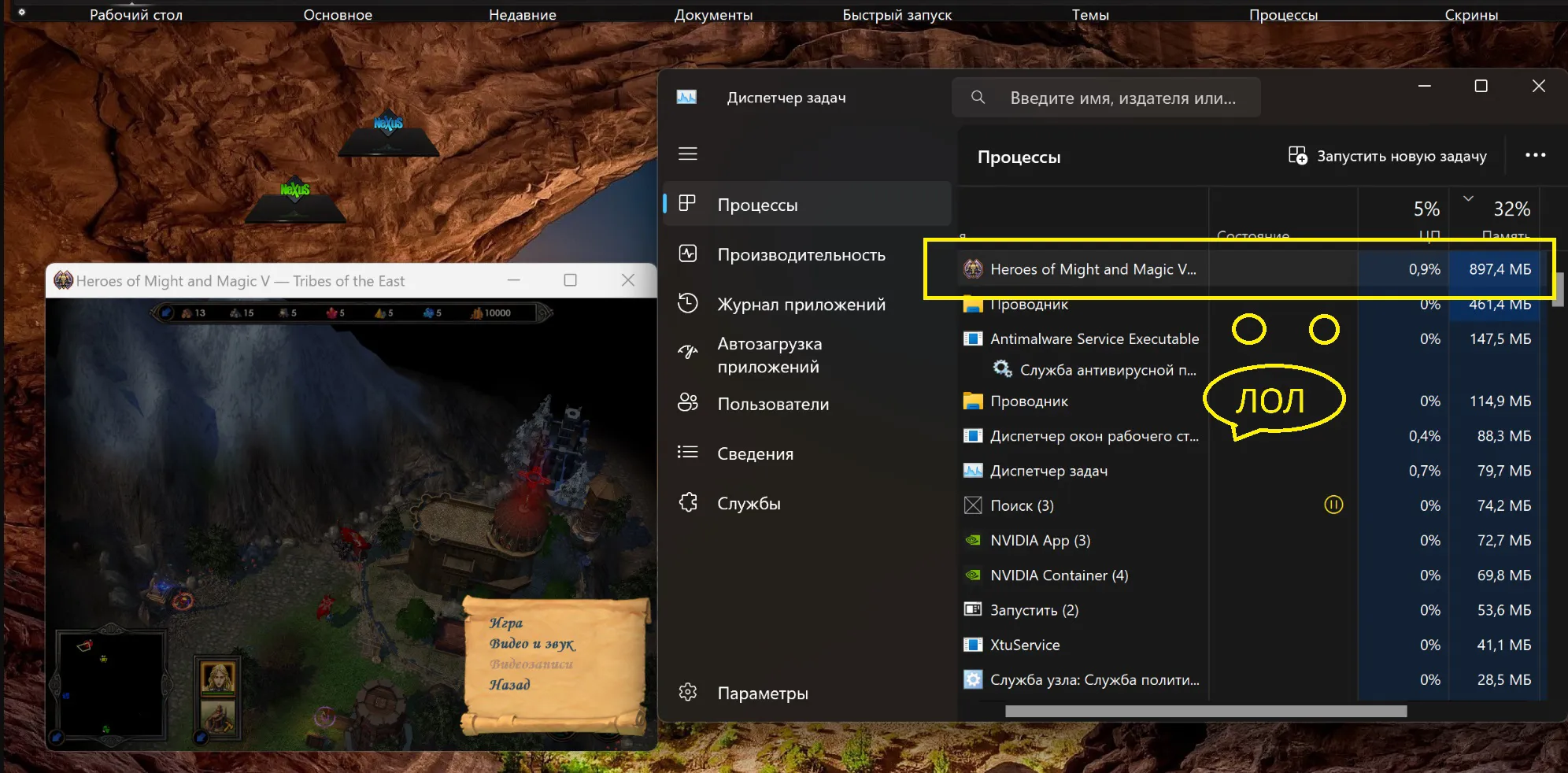This screenshot has width=1568, height=773.
Task: Click the Назад option on the game scroll
Action: 509,684
